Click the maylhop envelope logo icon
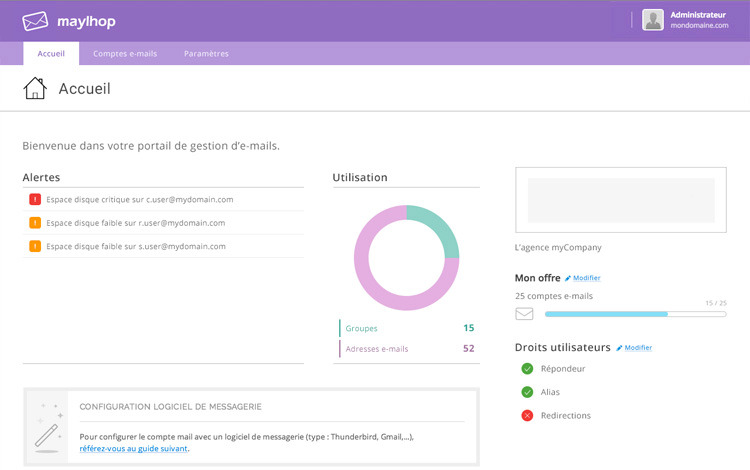 pos(35,21)
